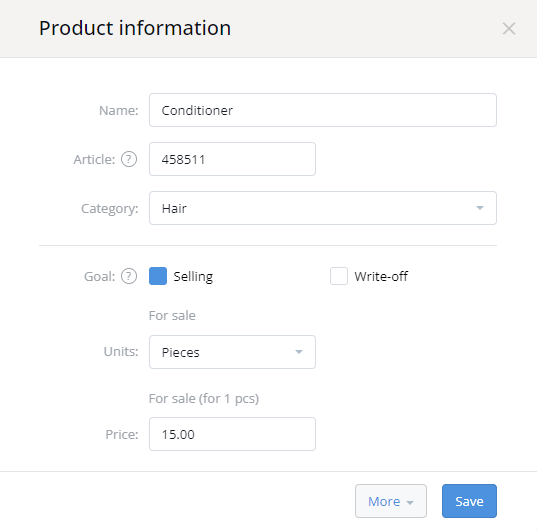Click the Units dropdown arrow icon
This screenshot has width=537, height=530.
pyautogui.click(x=299, y=352)
